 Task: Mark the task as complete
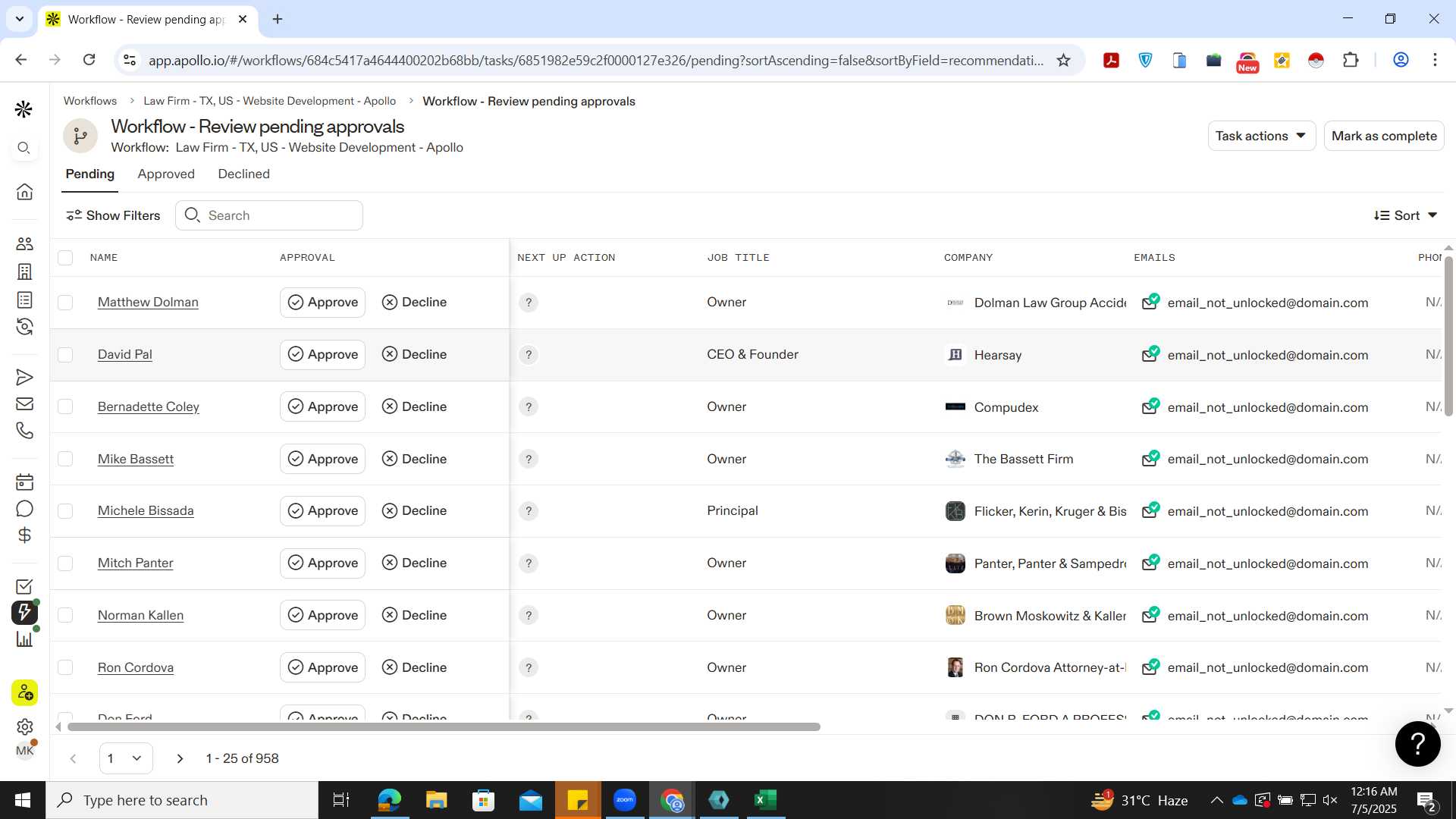click(1384, 136)
